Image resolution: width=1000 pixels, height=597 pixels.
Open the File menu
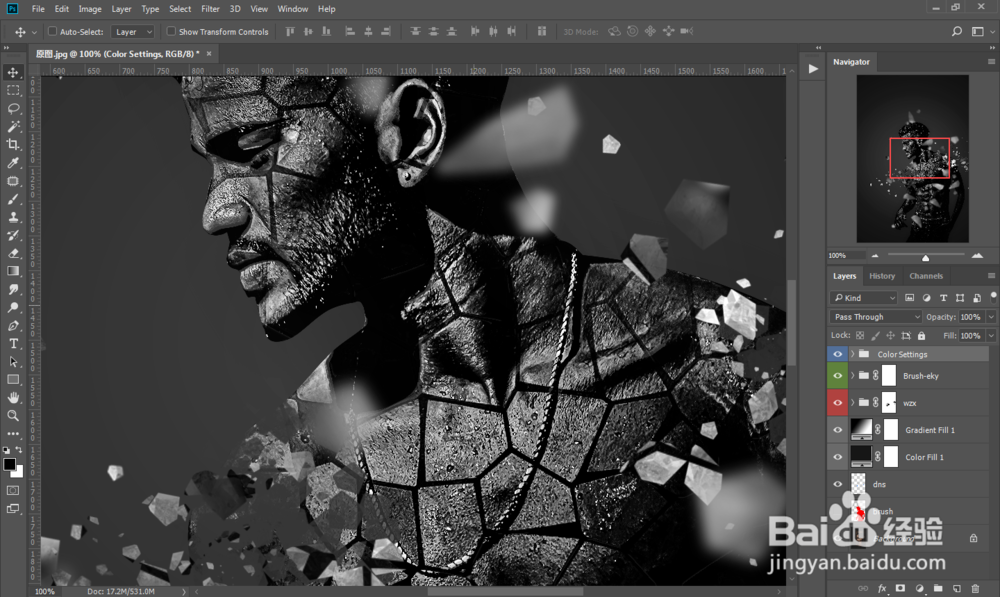(38, 9)
